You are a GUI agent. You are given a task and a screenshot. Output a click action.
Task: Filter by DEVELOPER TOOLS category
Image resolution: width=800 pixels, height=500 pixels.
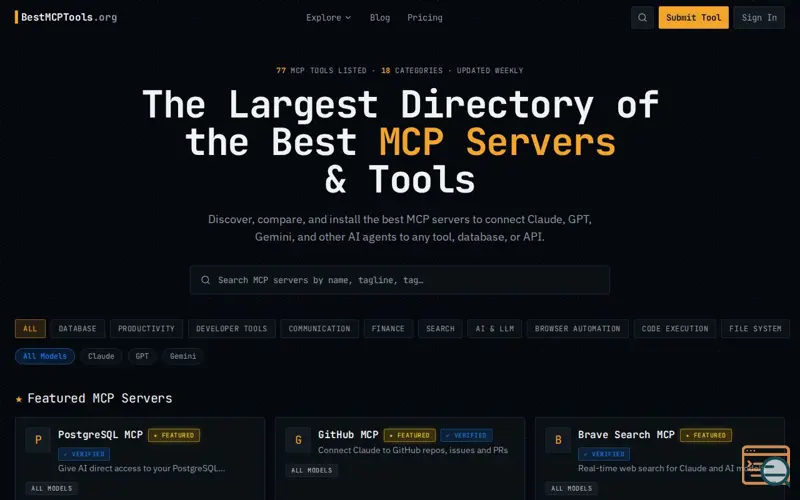232,329
